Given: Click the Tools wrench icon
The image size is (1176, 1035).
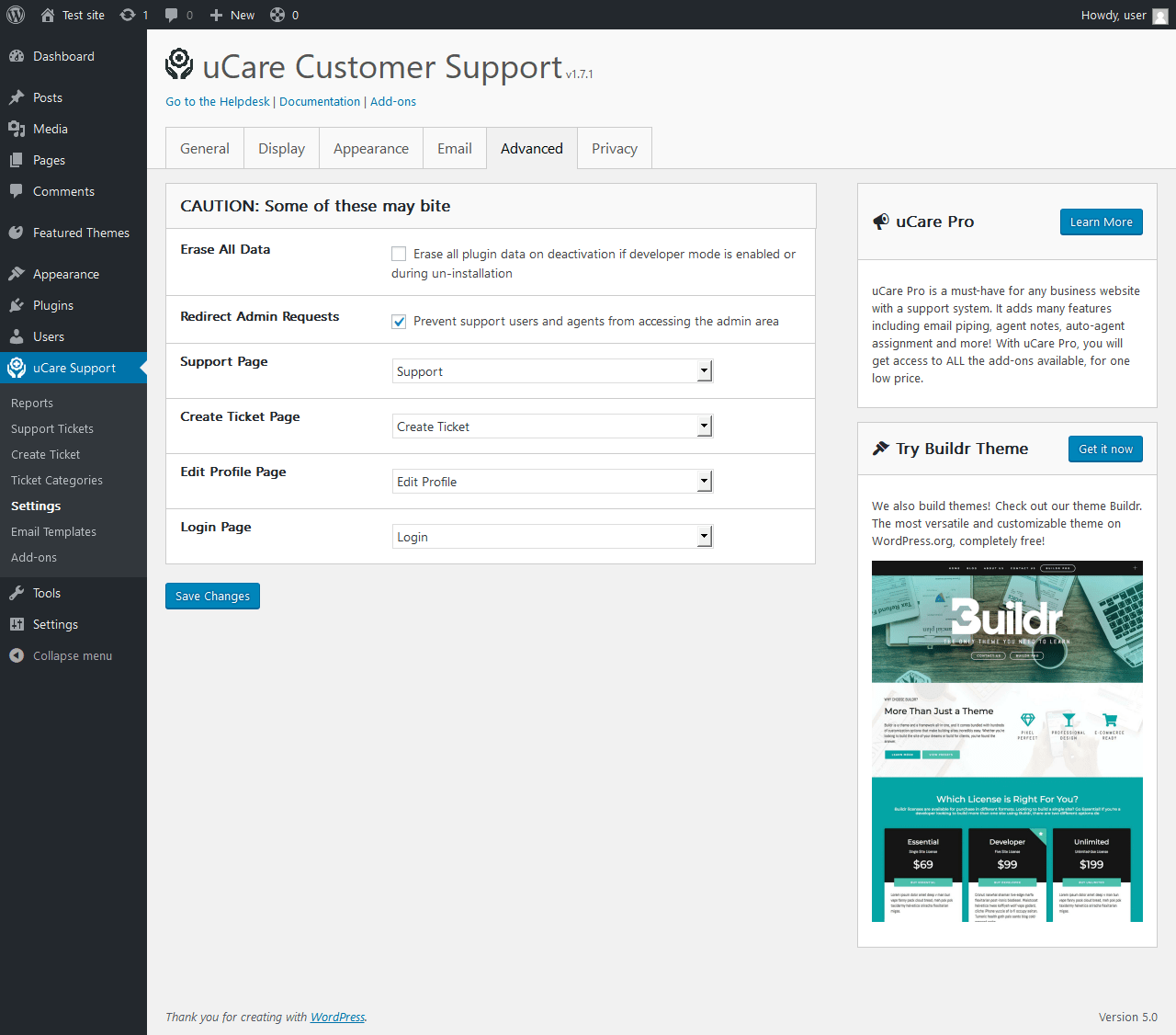Looking at the screenshot, I should [17, 593].
